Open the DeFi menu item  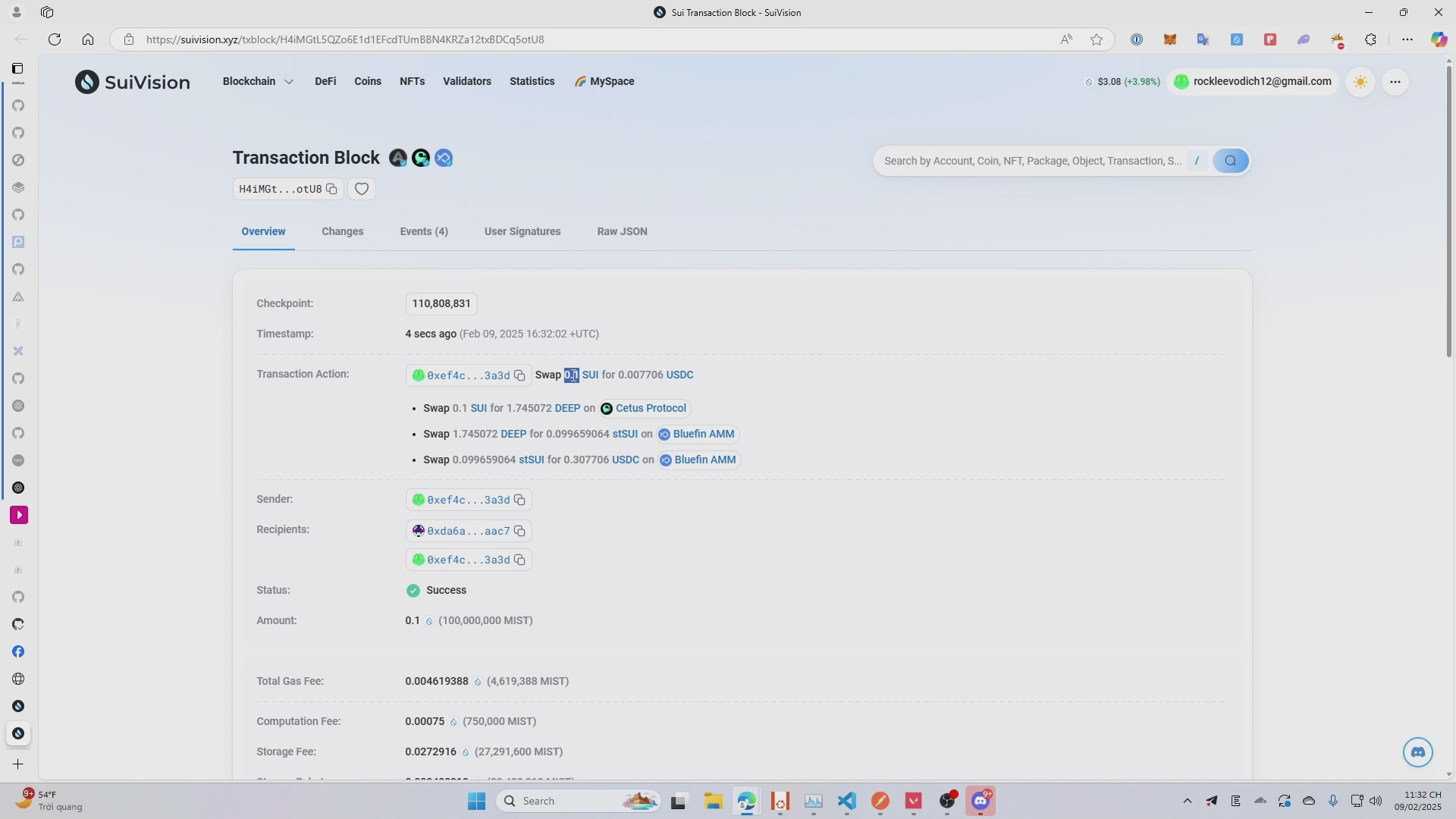tap(325, 81)
